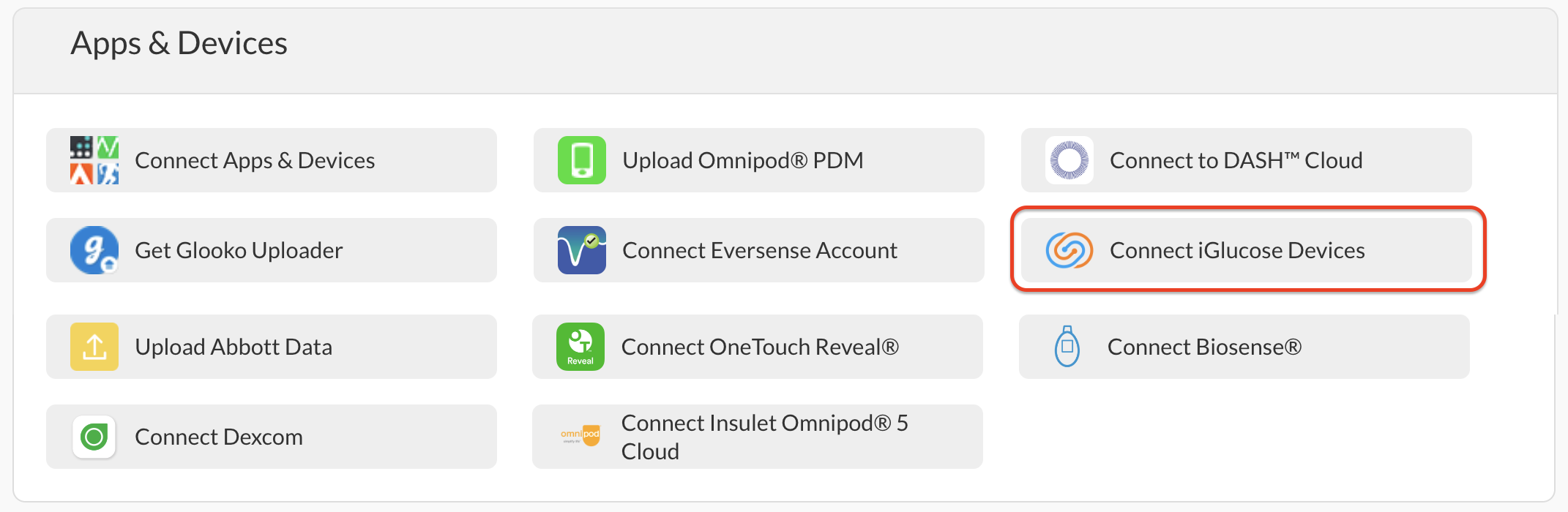Select Upload Omnipod® PDM option
This screenshot has width=1568, height=512.
point(759,160)
